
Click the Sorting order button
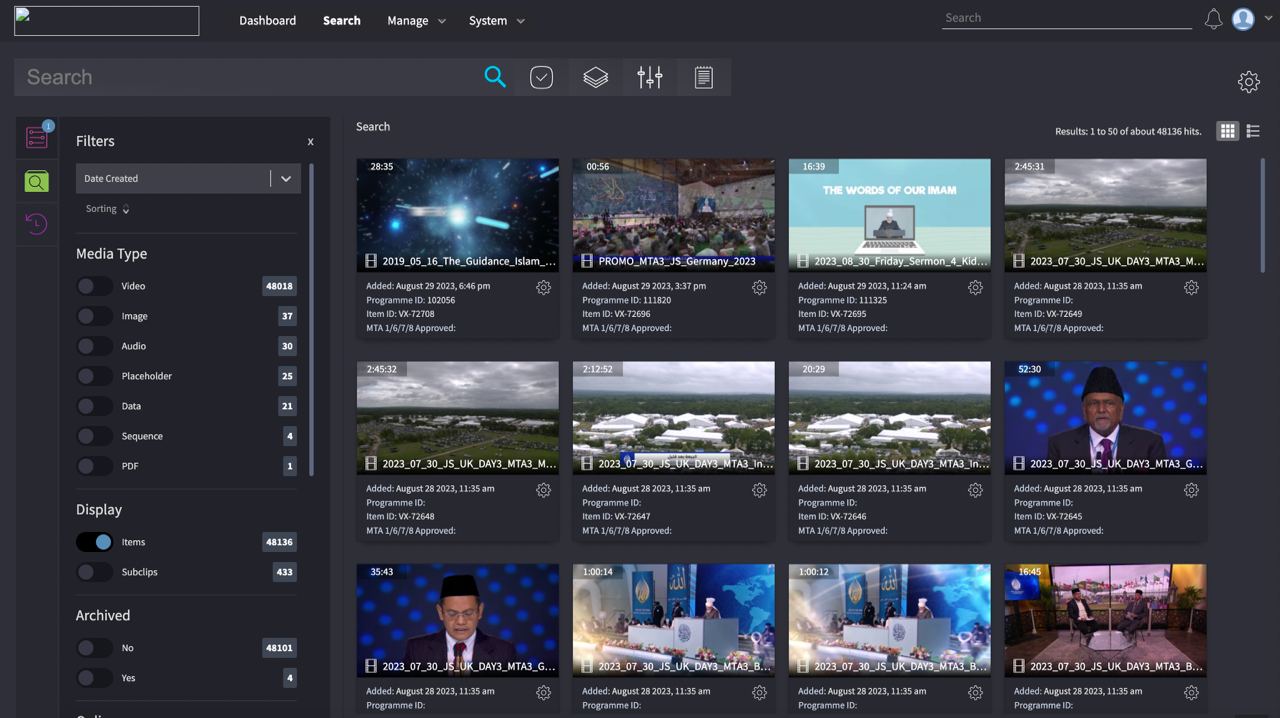(107, 209)
